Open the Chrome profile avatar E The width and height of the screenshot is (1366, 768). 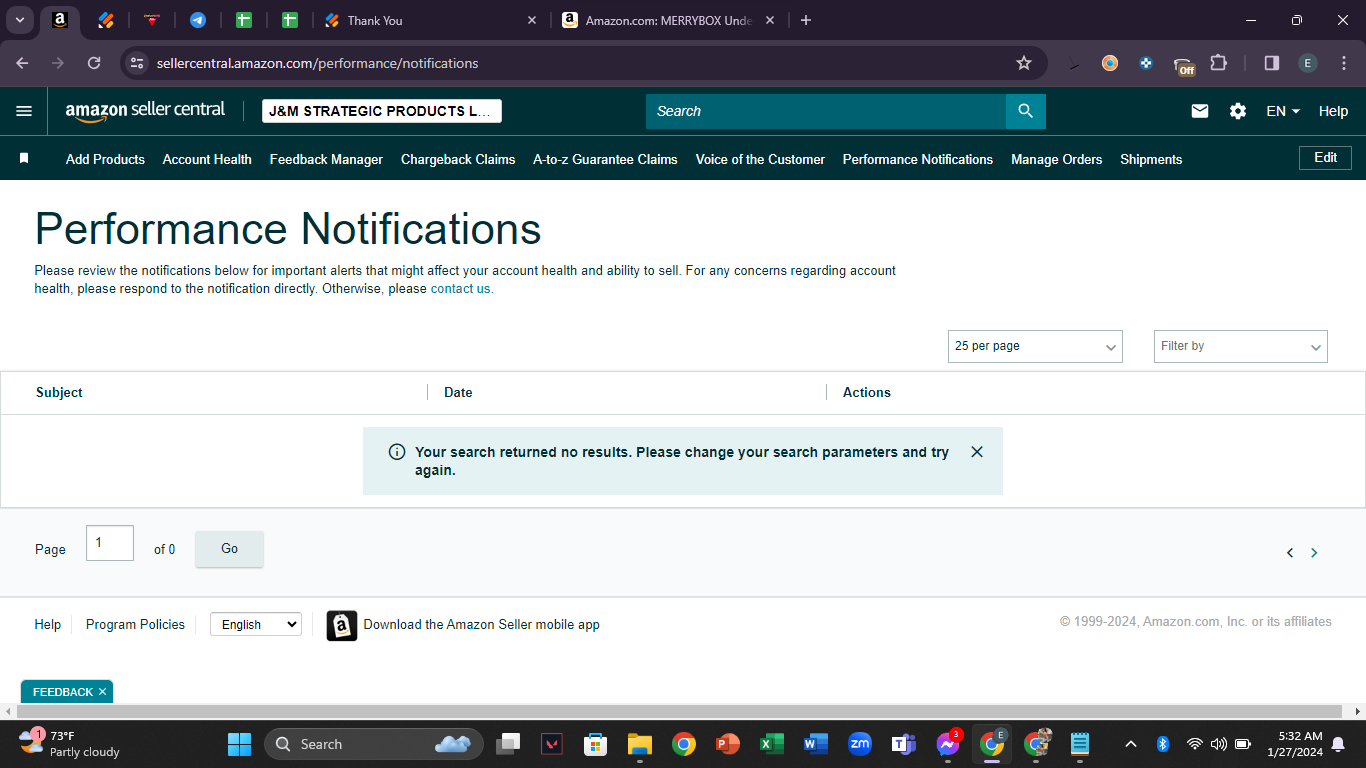click(1308, 63)
